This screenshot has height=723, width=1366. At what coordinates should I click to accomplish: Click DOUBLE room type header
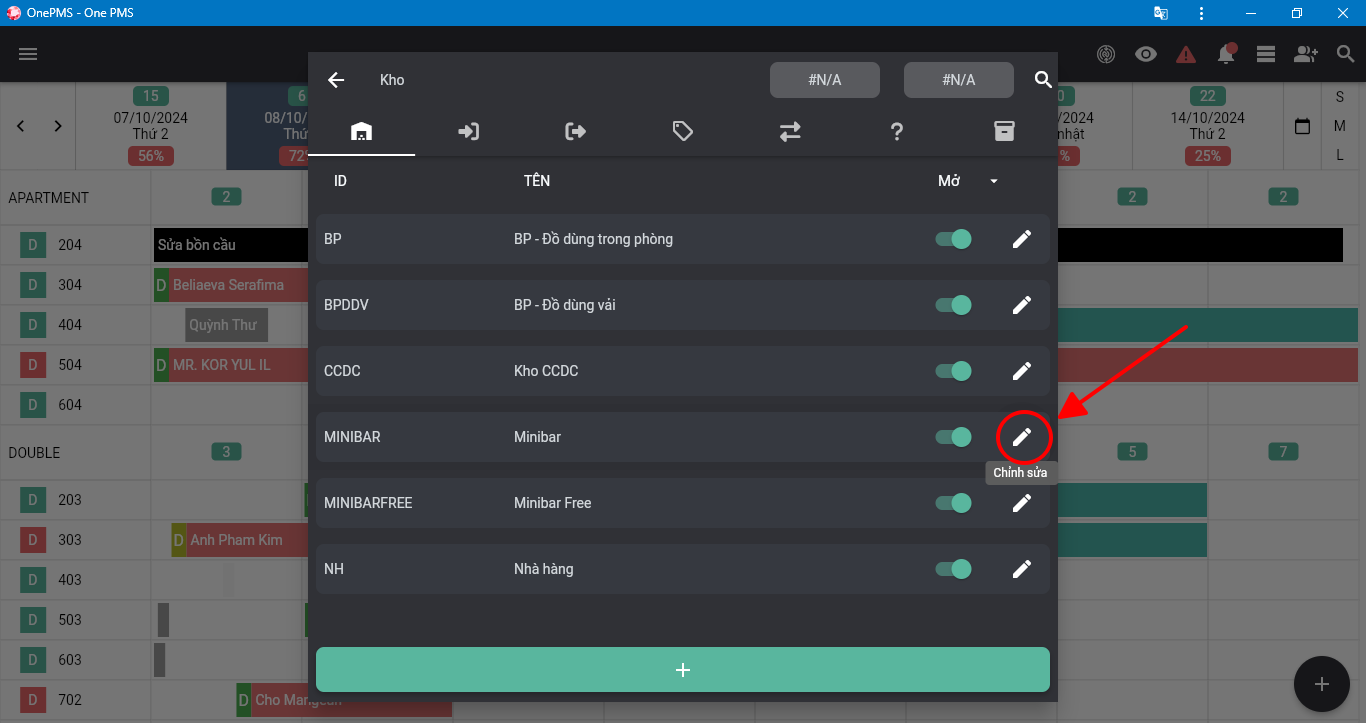tap(34, 453)
